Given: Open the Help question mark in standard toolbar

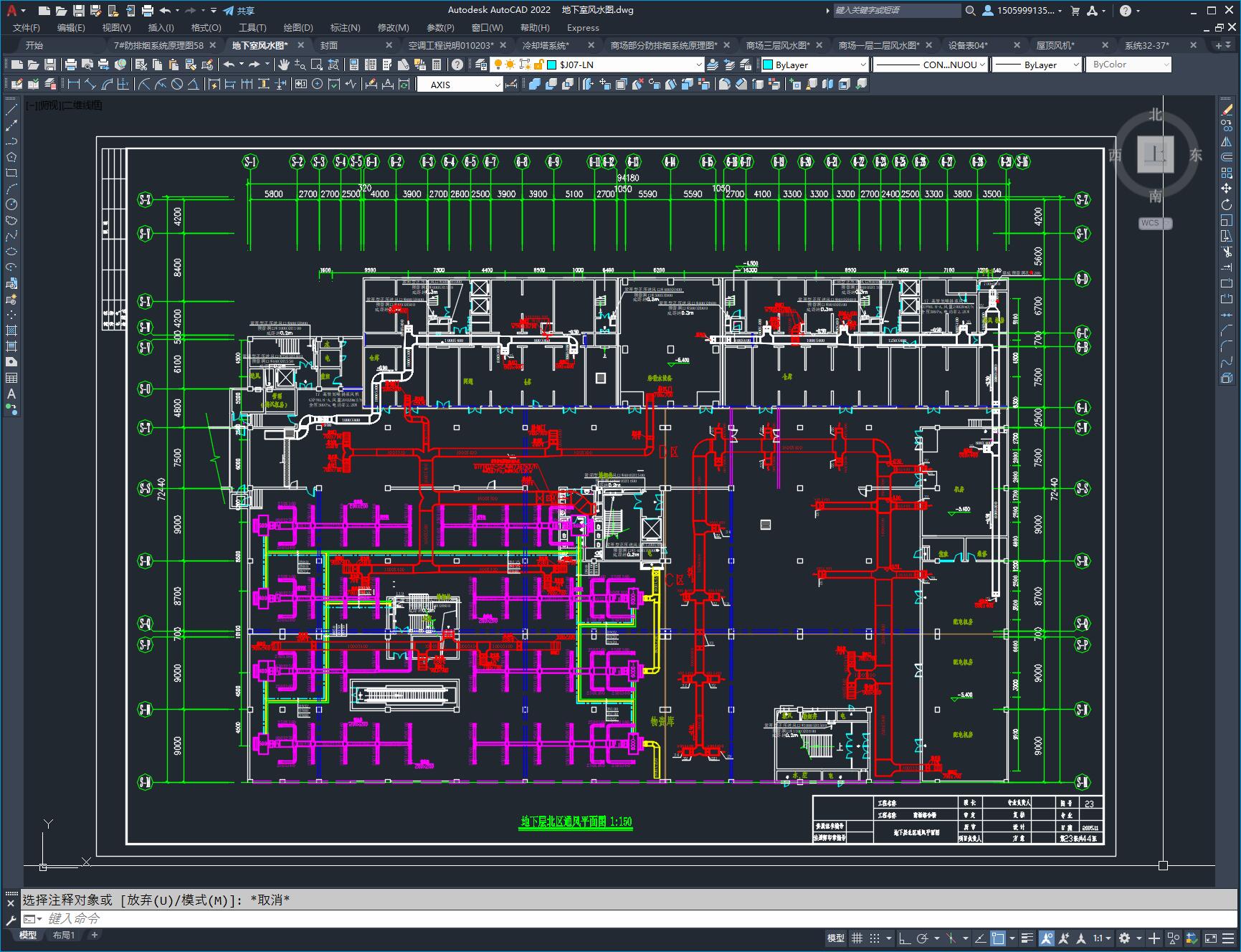Looking at the screenshot, I should (457, 65).
